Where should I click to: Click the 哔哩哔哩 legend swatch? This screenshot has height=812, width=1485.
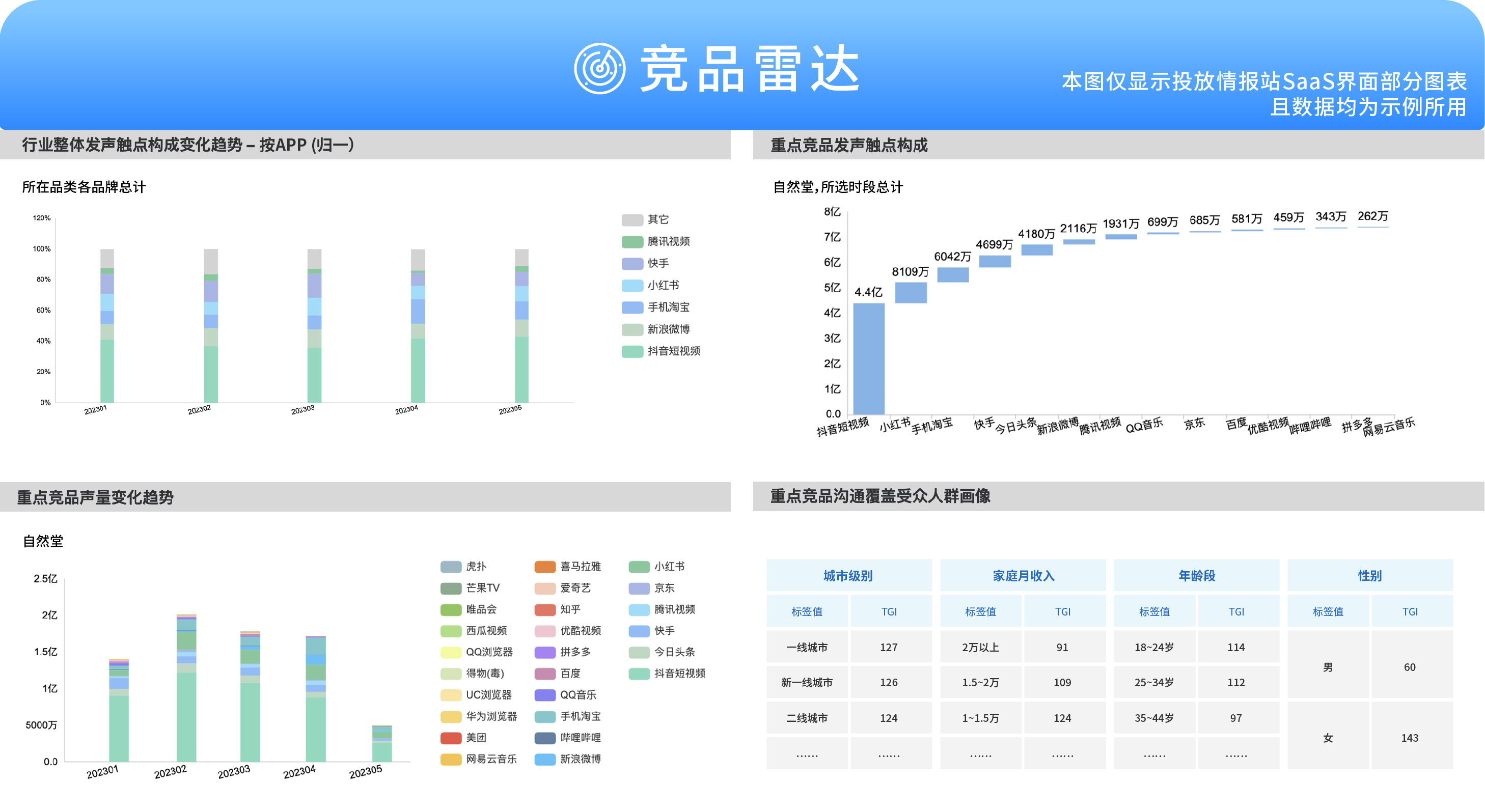click(x=545, y=738)
